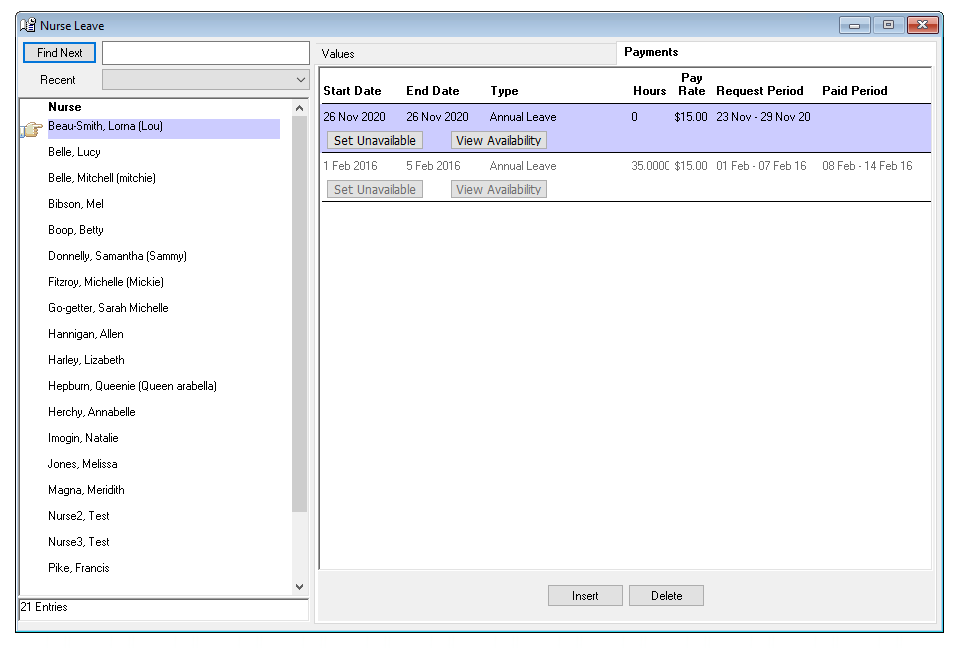Click the Find Next button

[59, 53]
